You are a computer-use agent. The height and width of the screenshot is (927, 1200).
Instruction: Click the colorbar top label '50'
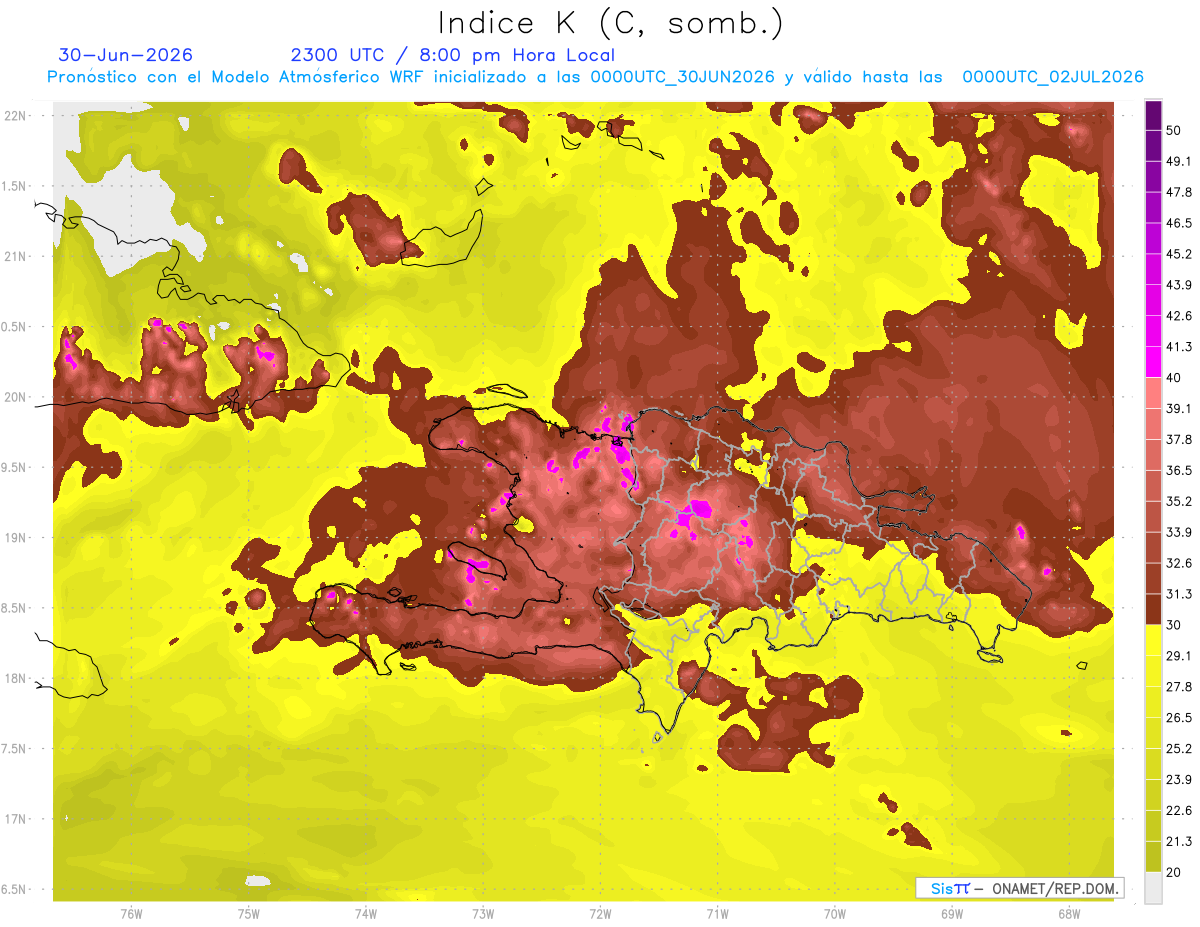[x=1174, y=131]
